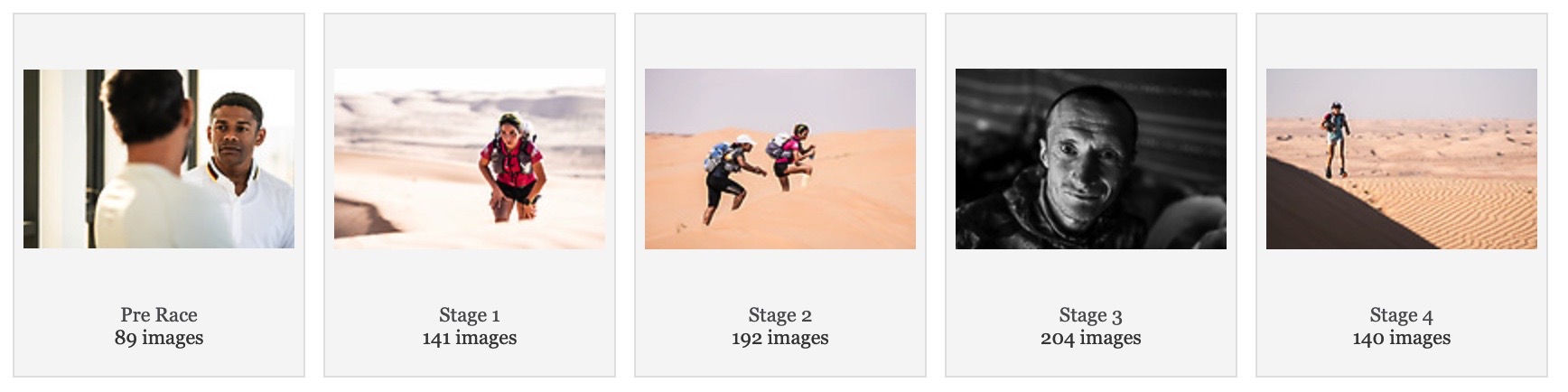Open the Stage 3 black-and-white portrait thumbnail

1091,159
